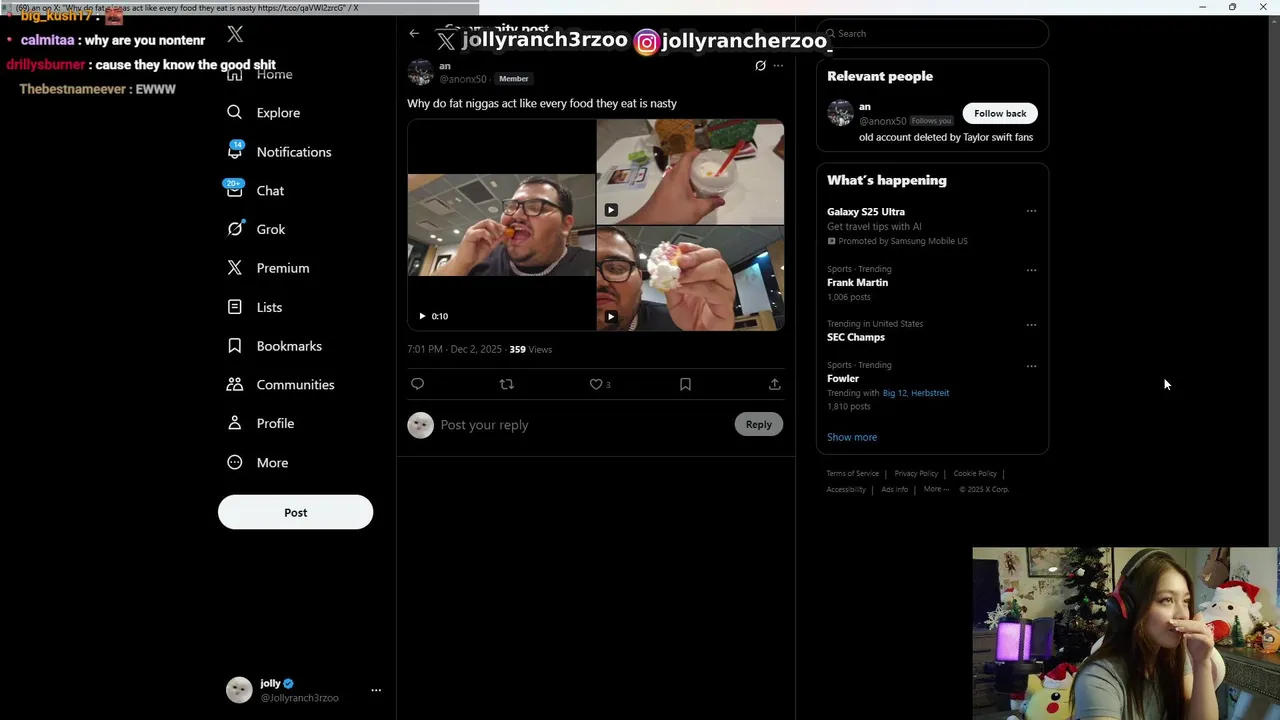Open the Chat envelope icon
Screen dimensions: 1280x720
coord(234,189)
